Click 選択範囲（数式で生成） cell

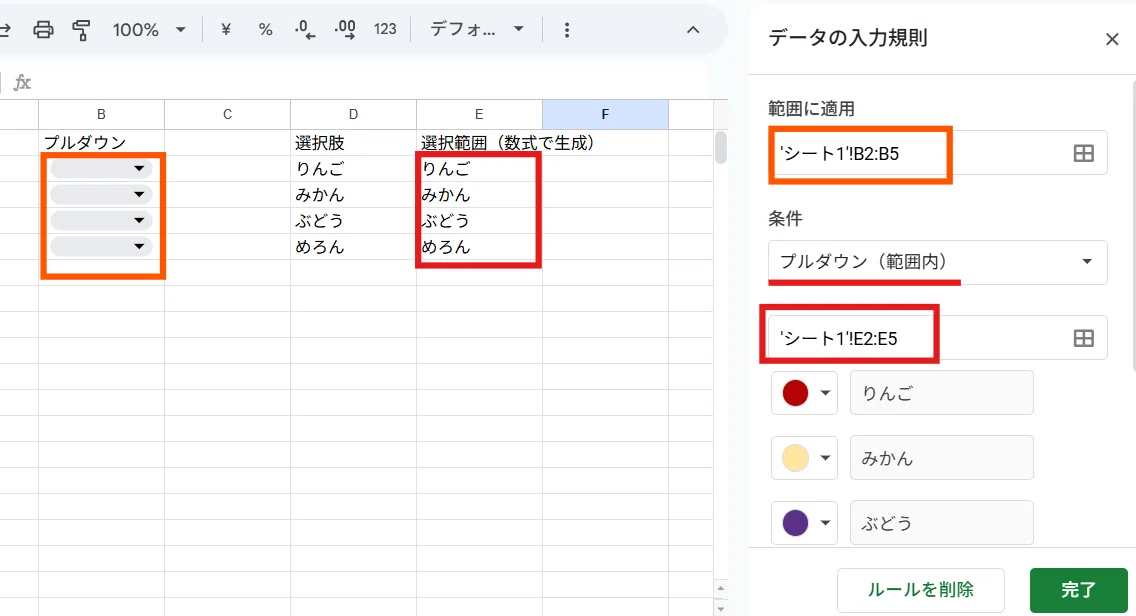tap(479, 143)
